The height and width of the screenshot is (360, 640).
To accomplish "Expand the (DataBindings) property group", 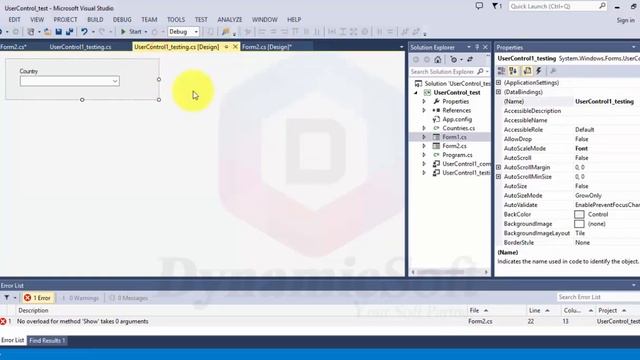I will [x=498, y=92].
